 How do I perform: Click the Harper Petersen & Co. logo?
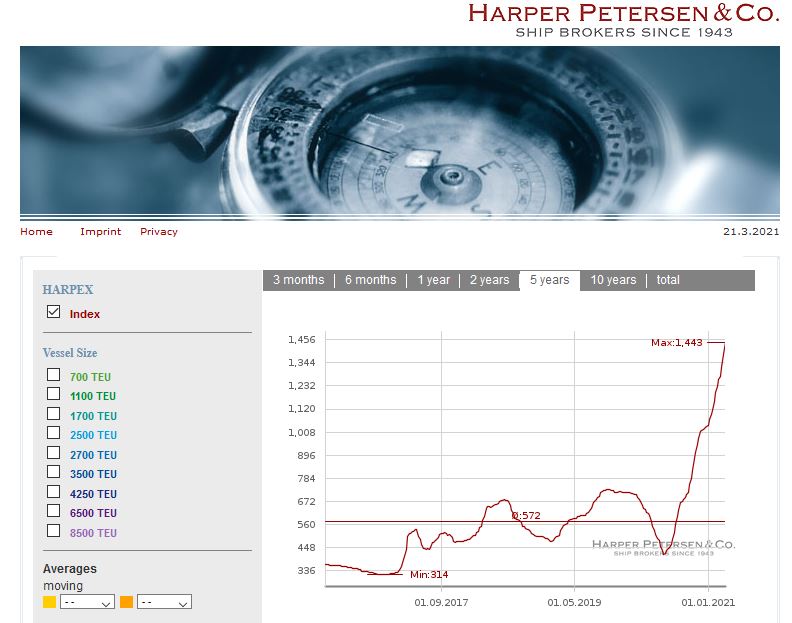pos(623,19)
